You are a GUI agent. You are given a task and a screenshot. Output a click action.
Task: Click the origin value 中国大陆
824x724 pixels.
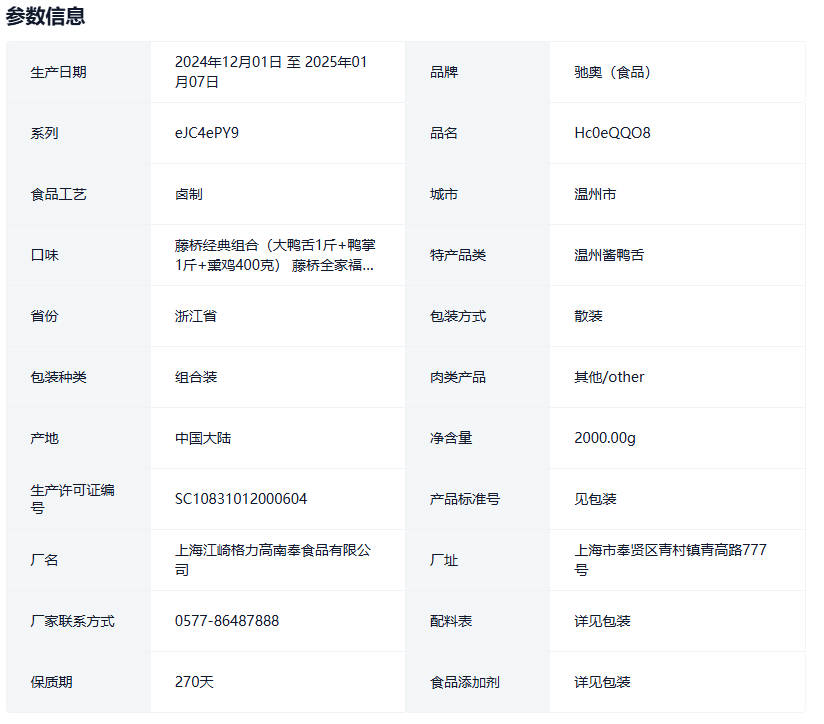click(203, 438)
